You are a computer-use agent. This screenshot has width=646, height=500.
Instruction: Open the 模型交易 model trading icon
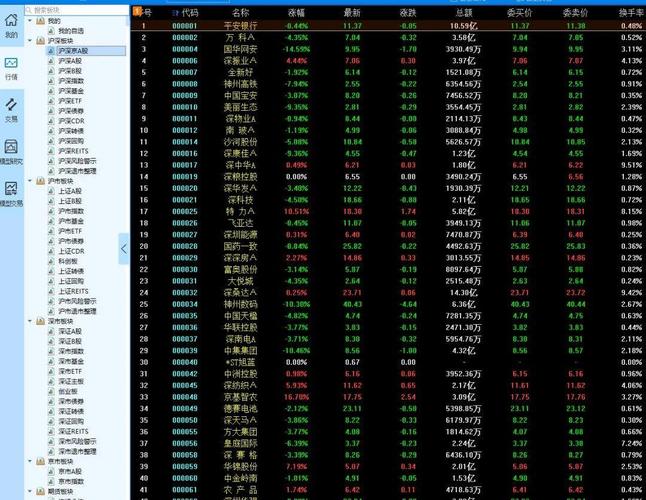coord(11,189)
